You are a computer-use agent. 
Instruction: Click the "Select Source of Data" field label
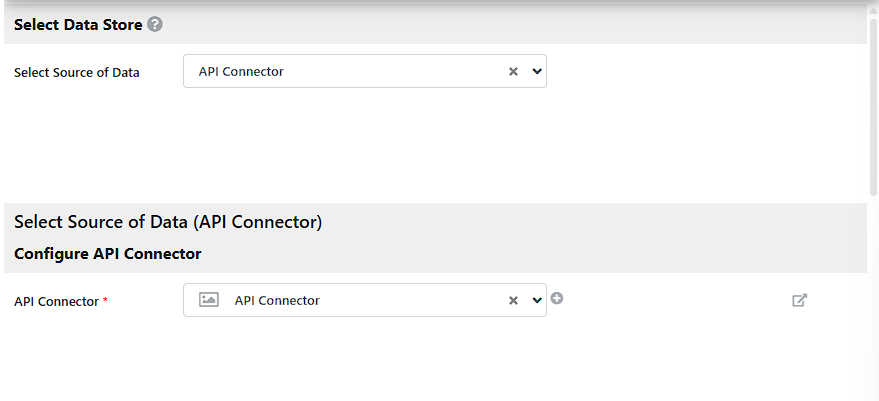pyautogui.click(x=77, y=73)
